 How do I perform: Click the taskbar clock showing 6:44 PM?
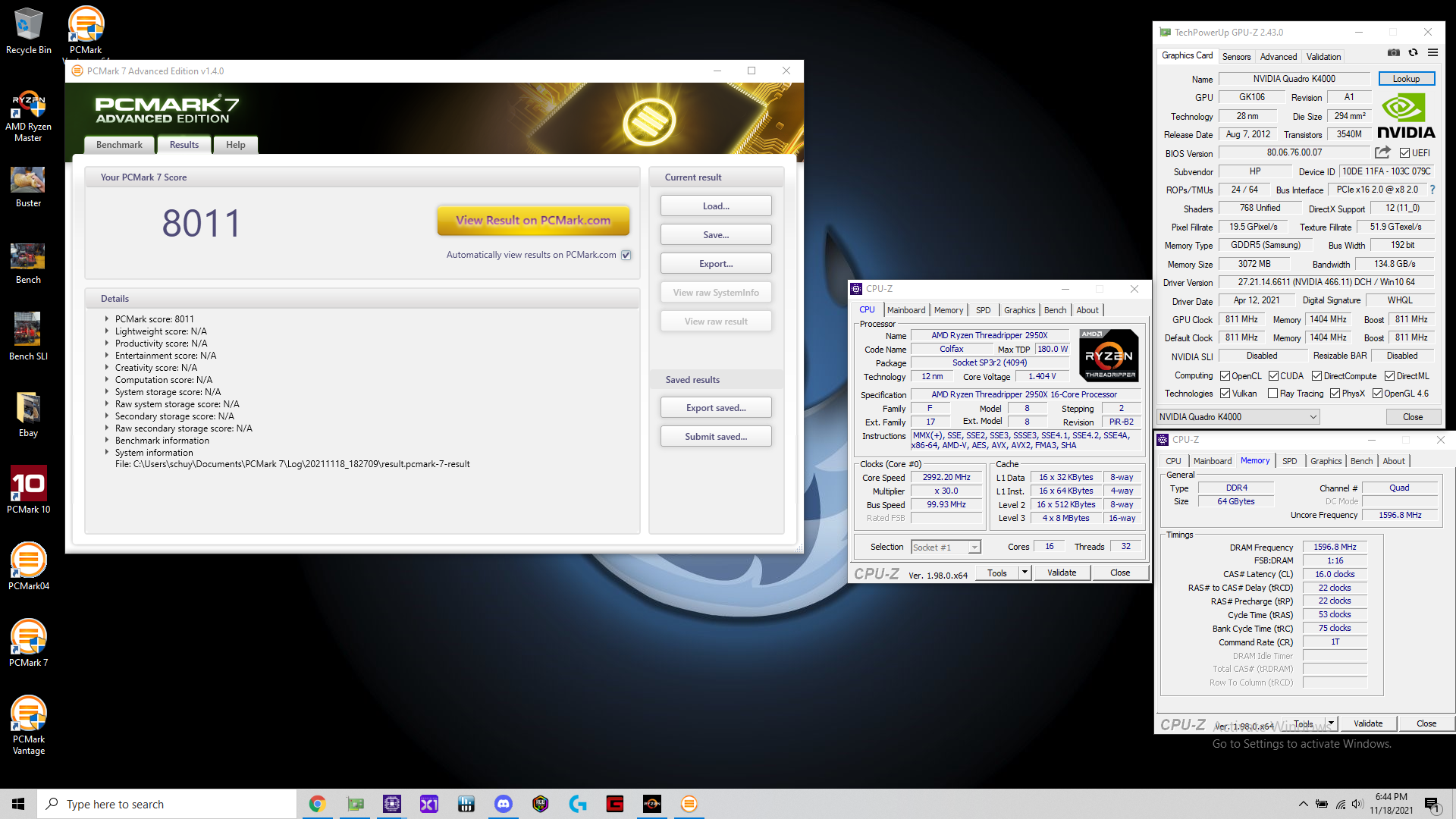[1391, 804]
